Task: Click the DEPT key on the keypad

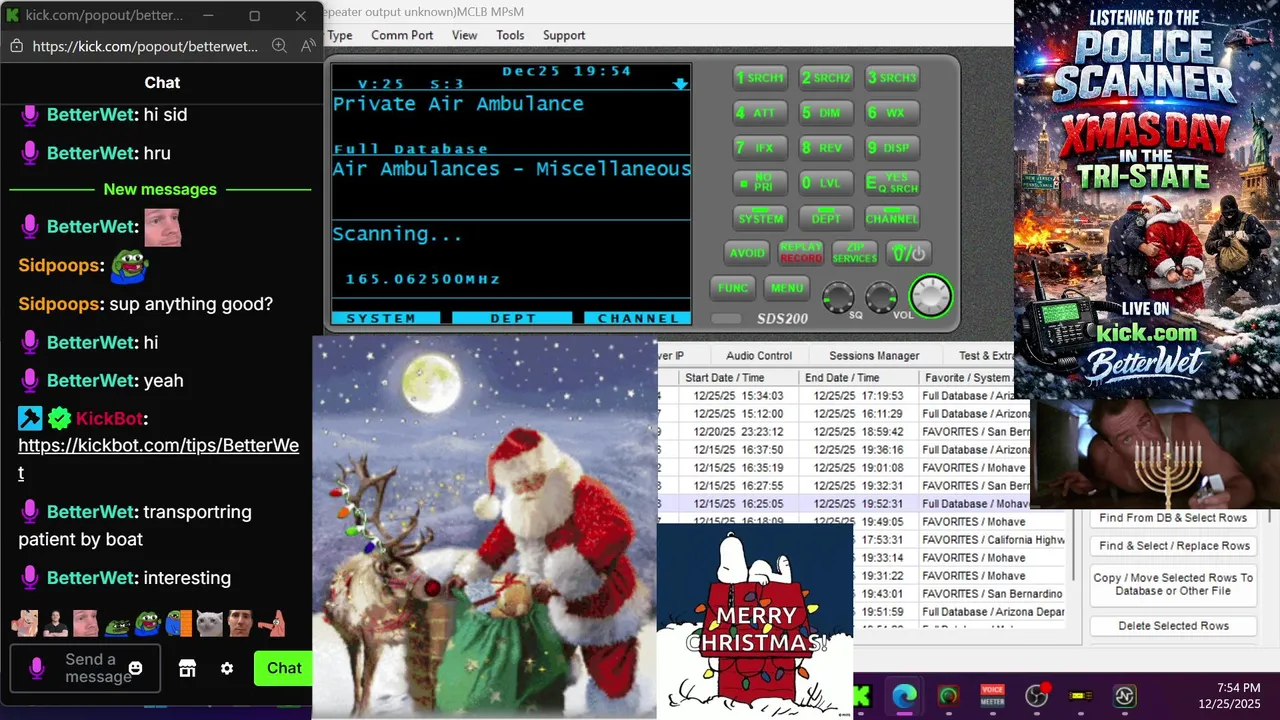Action: pyautogui.click(x=826, y=218)
